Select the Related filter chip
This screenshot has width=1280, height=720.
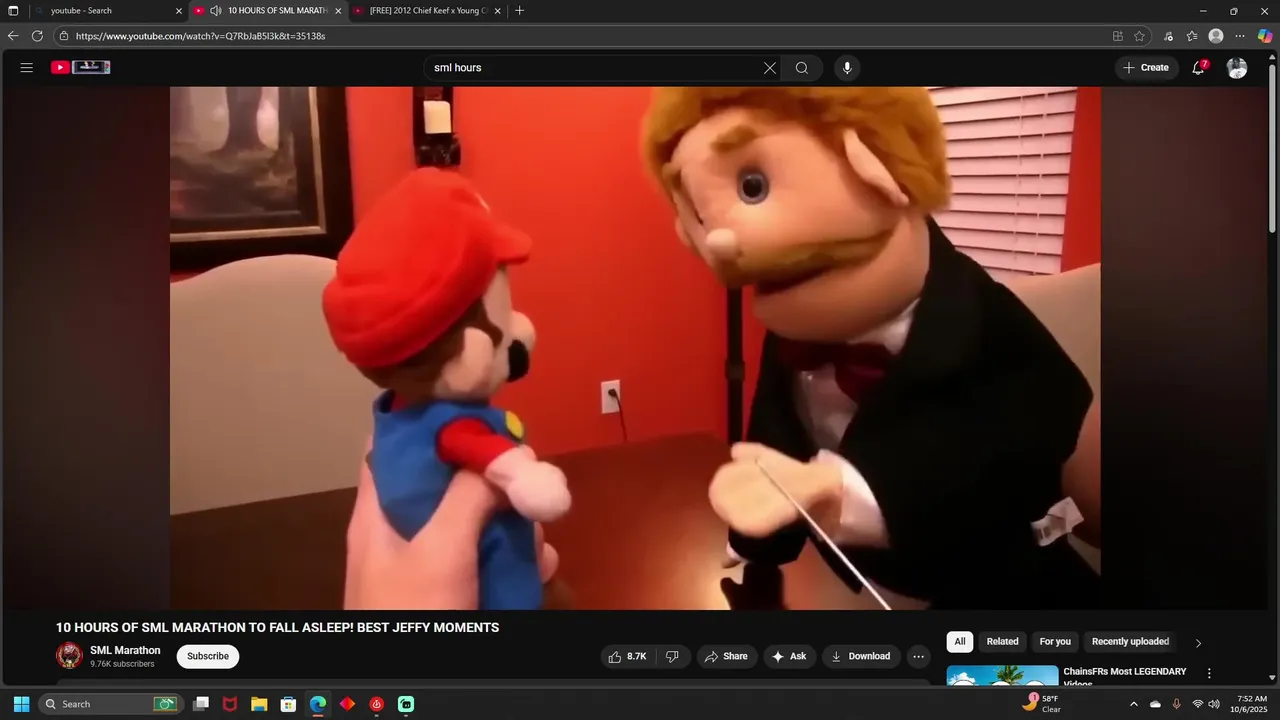point(1002,642)
